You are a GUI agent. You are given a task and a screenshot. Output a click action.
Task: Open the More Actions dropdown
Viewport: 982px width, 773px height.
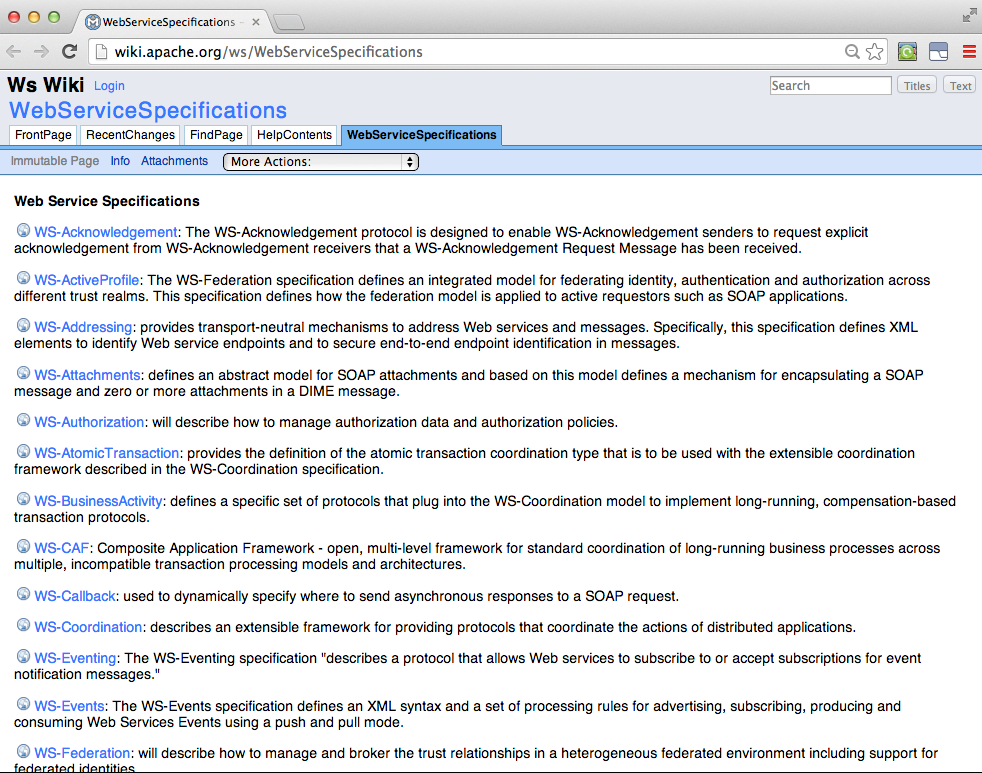[x=321, y=162]
